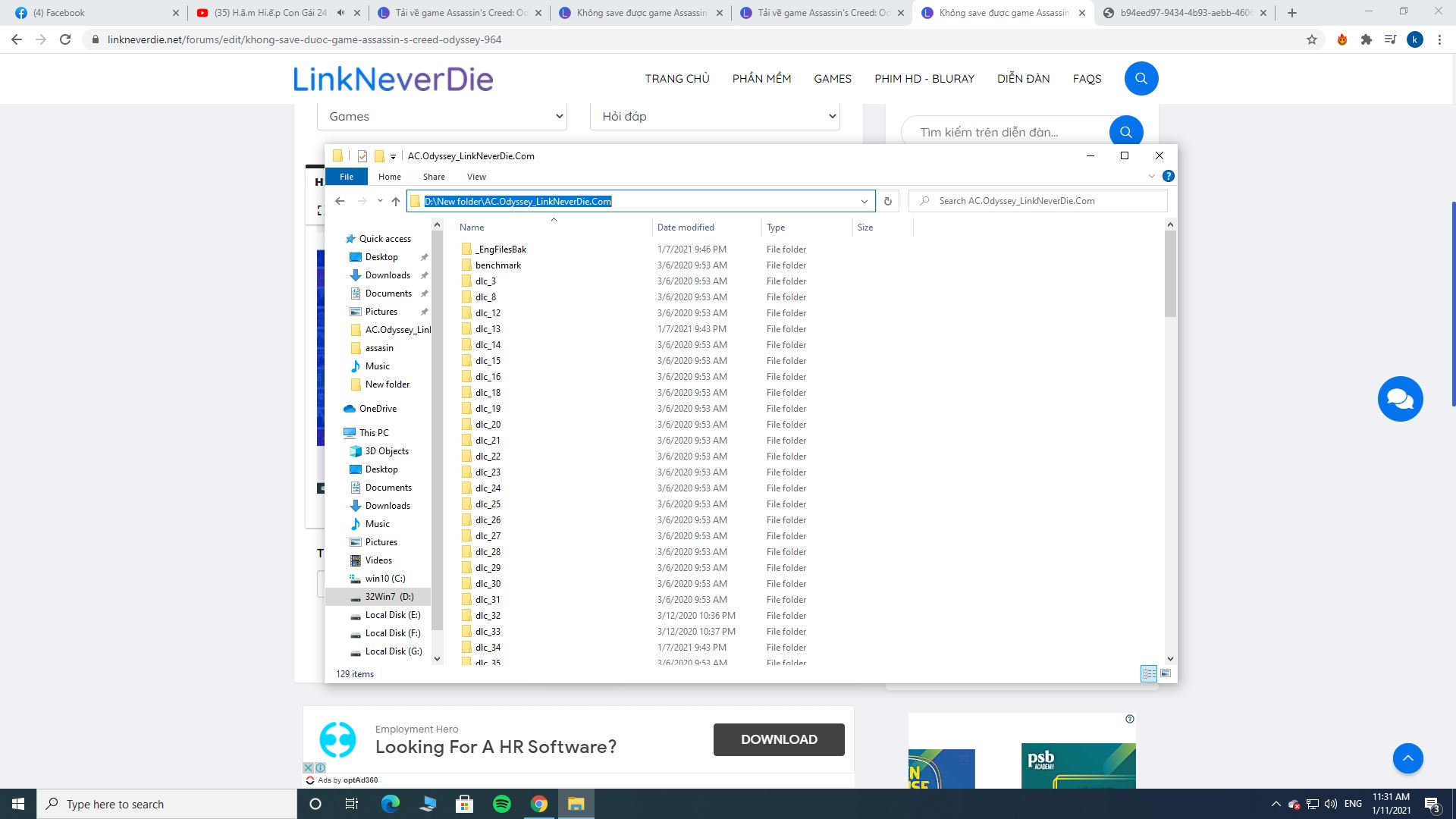Click the refresh button in Explorer address bar
Image resolution: width=1456 pixels, height=819 pixels.
pyautogui.click(x=888, y=200)
